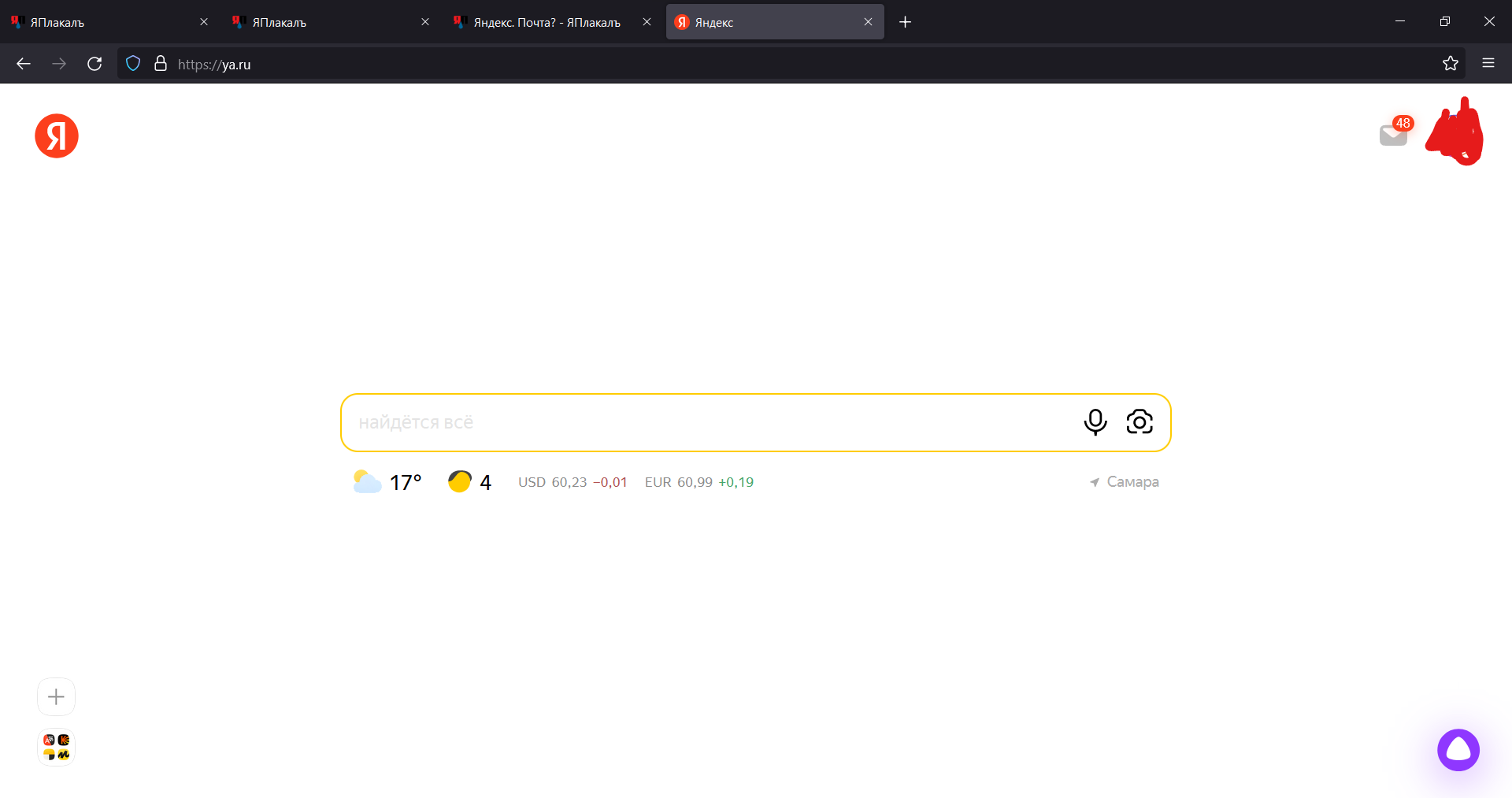Minimize the browser window

(x=1400, y=21)
